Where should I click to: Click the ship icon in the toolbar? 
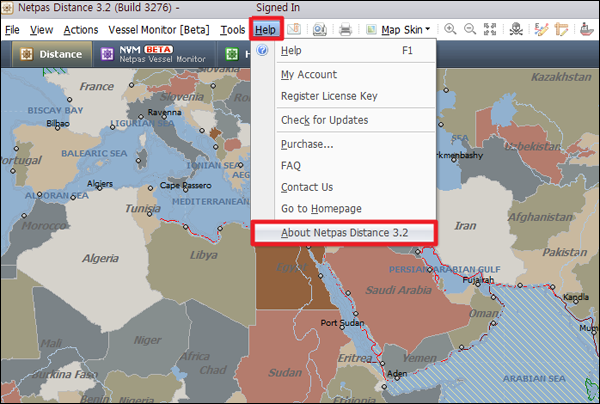pos(586,29)
